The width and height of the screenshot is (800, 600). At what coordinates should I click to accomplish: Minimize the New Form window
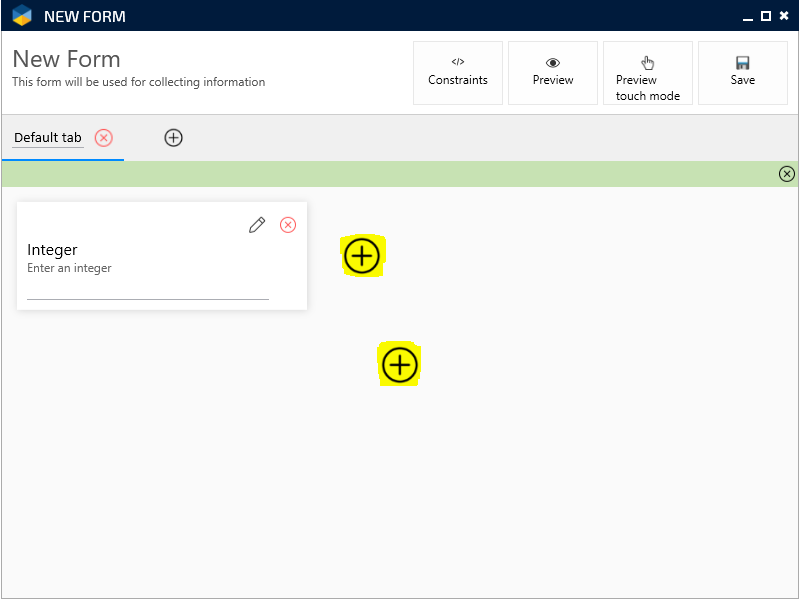[x=747, y=16]
